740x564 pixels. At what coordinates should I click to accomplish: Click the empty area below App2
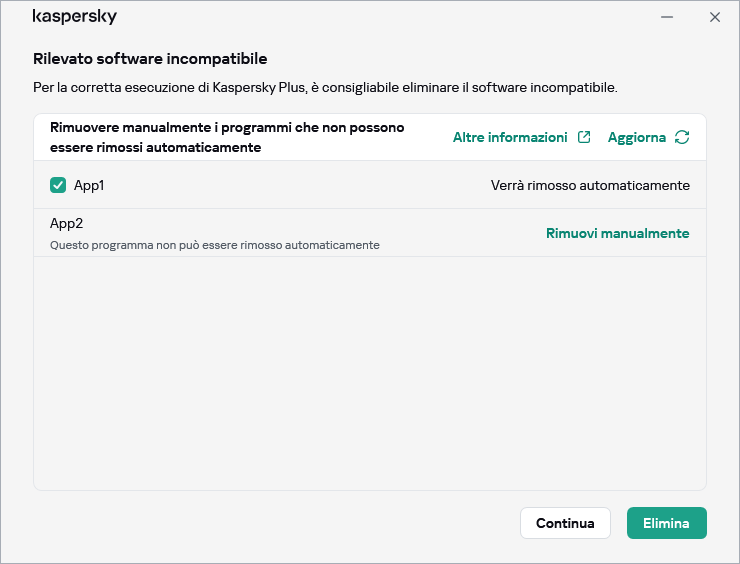click(x=370, y=370)
